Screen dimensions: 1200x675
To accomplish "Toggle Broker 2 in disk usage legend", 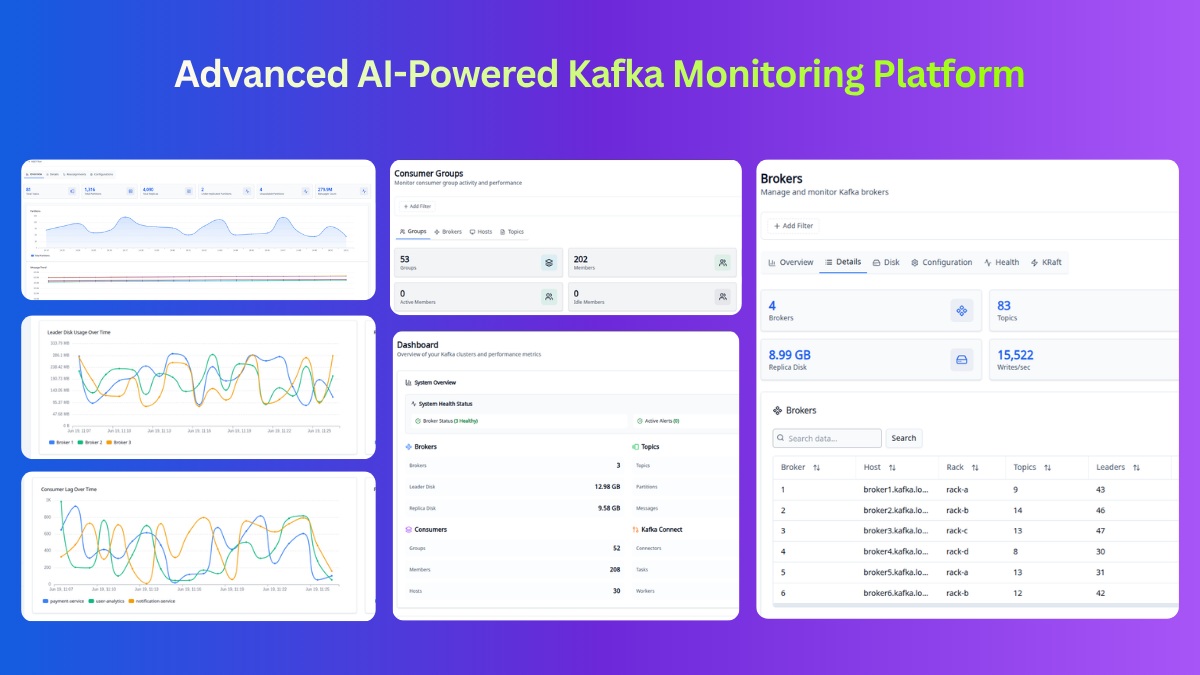I will click(90, 442).
